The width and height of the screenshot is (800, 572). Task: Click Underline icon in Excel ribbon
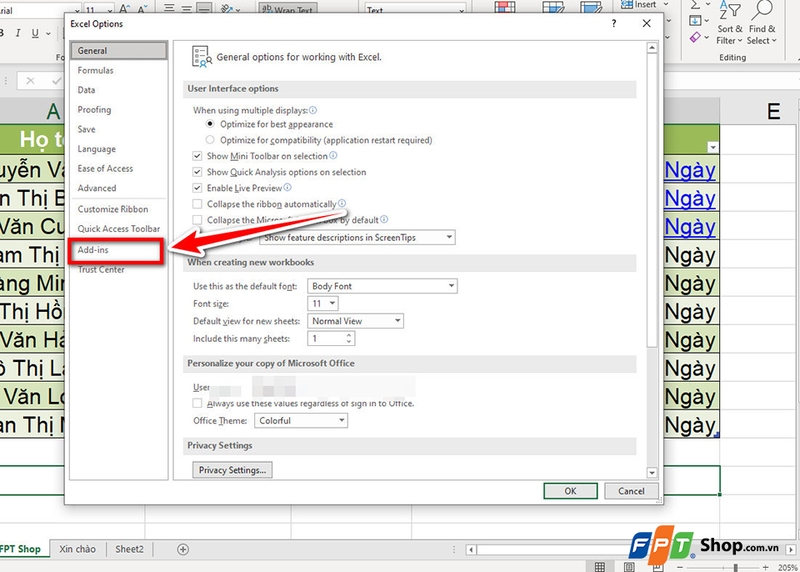35,33
